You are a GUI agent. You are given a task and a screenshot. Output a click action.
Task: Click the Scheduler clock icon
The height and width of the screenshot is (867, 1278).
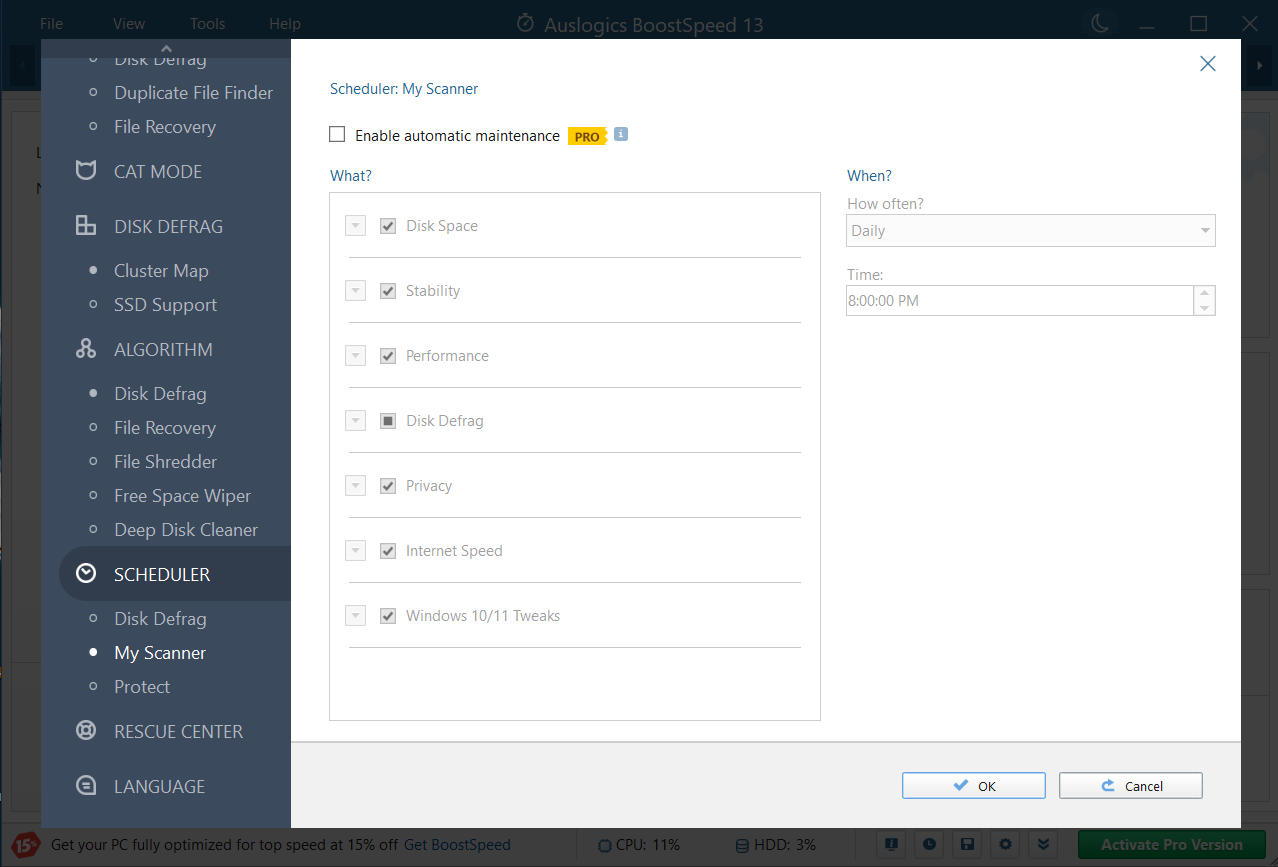pyautogui.click(x=86, y=574)
